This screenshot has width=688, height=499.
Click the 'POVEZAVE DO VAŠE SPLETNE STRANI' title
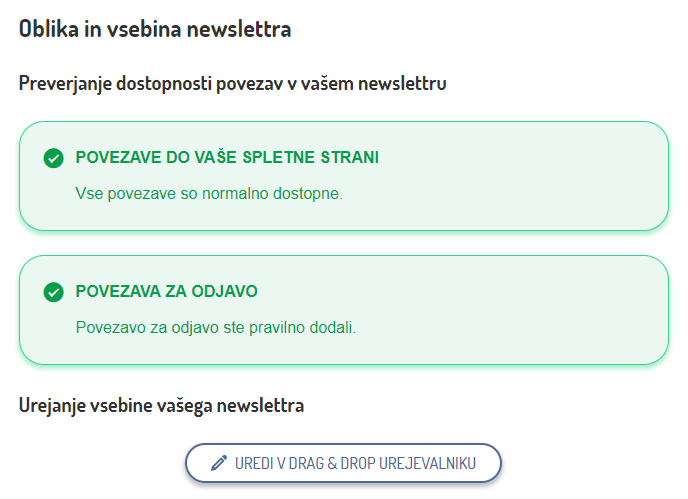227,158
